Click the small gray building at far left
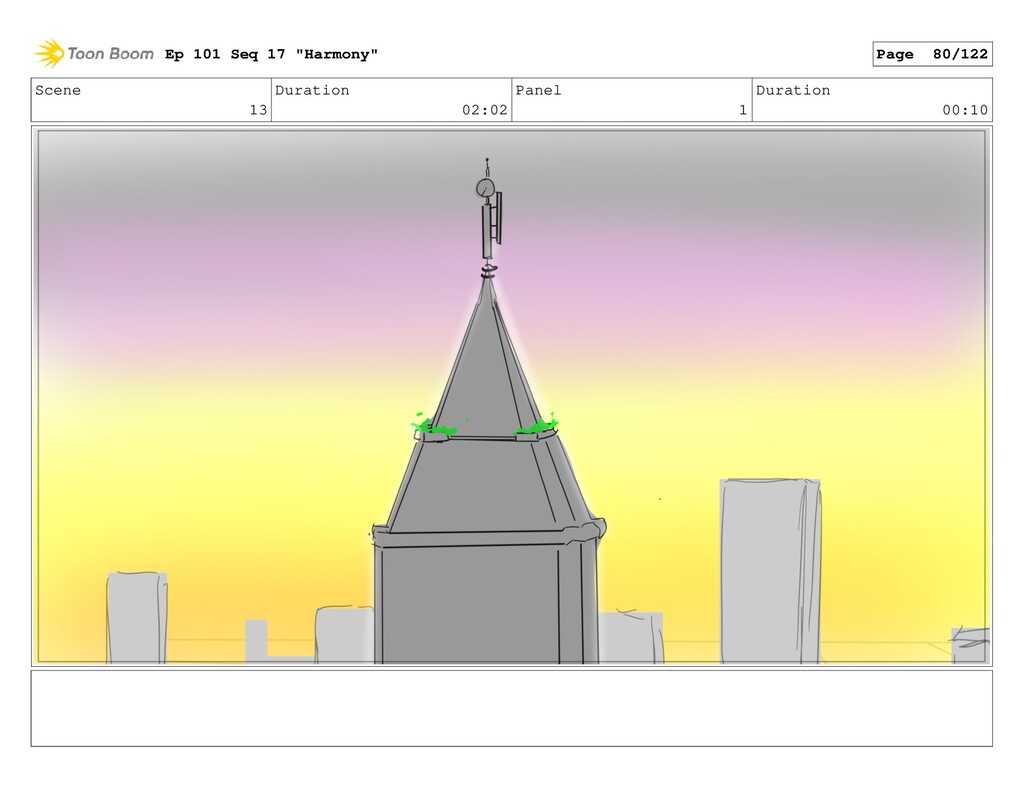 point(136,617)
